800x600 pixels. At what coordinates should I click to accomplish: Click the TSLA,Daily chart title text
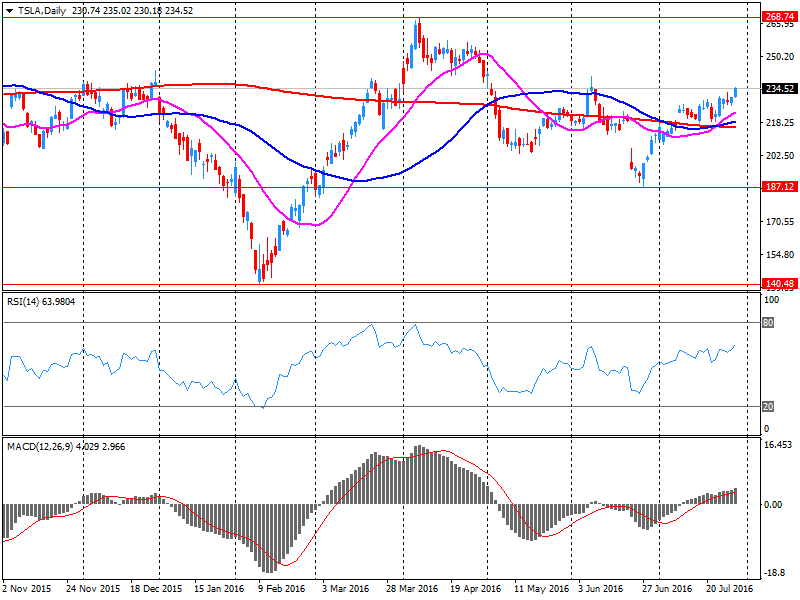(x=42, y=11)
